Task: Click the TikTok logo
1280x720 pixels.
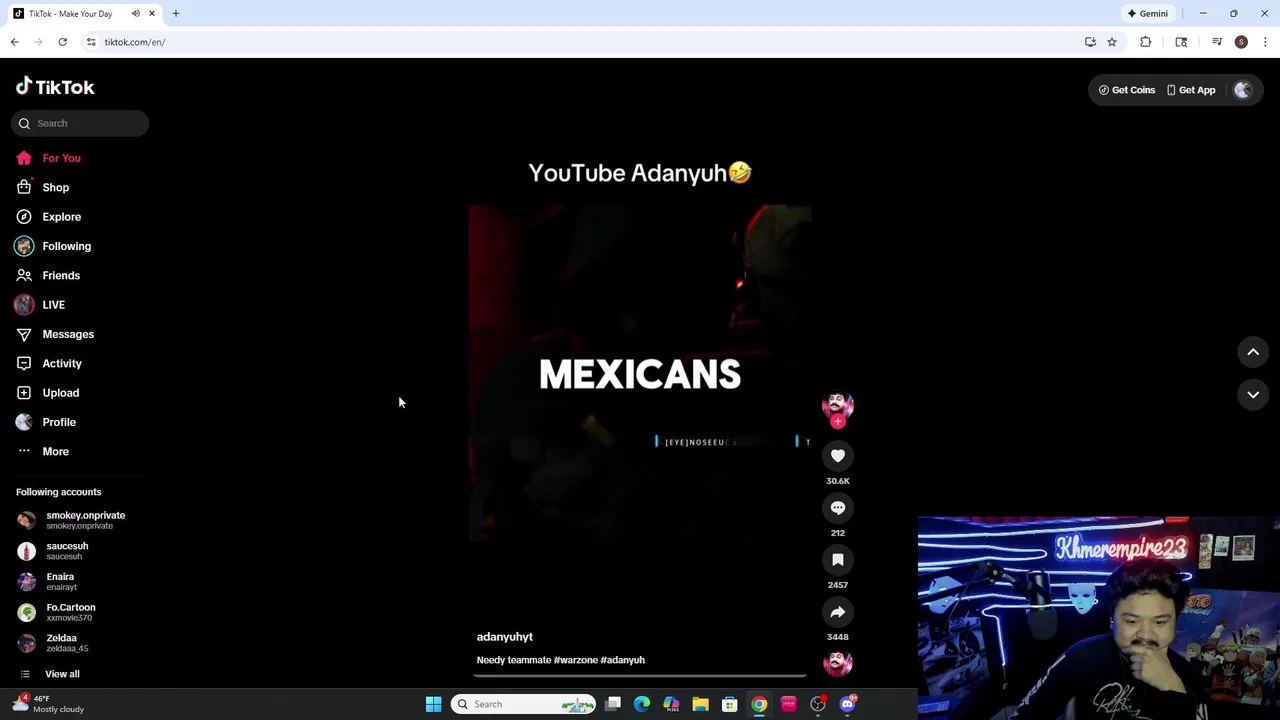Action: pos(55,87)
